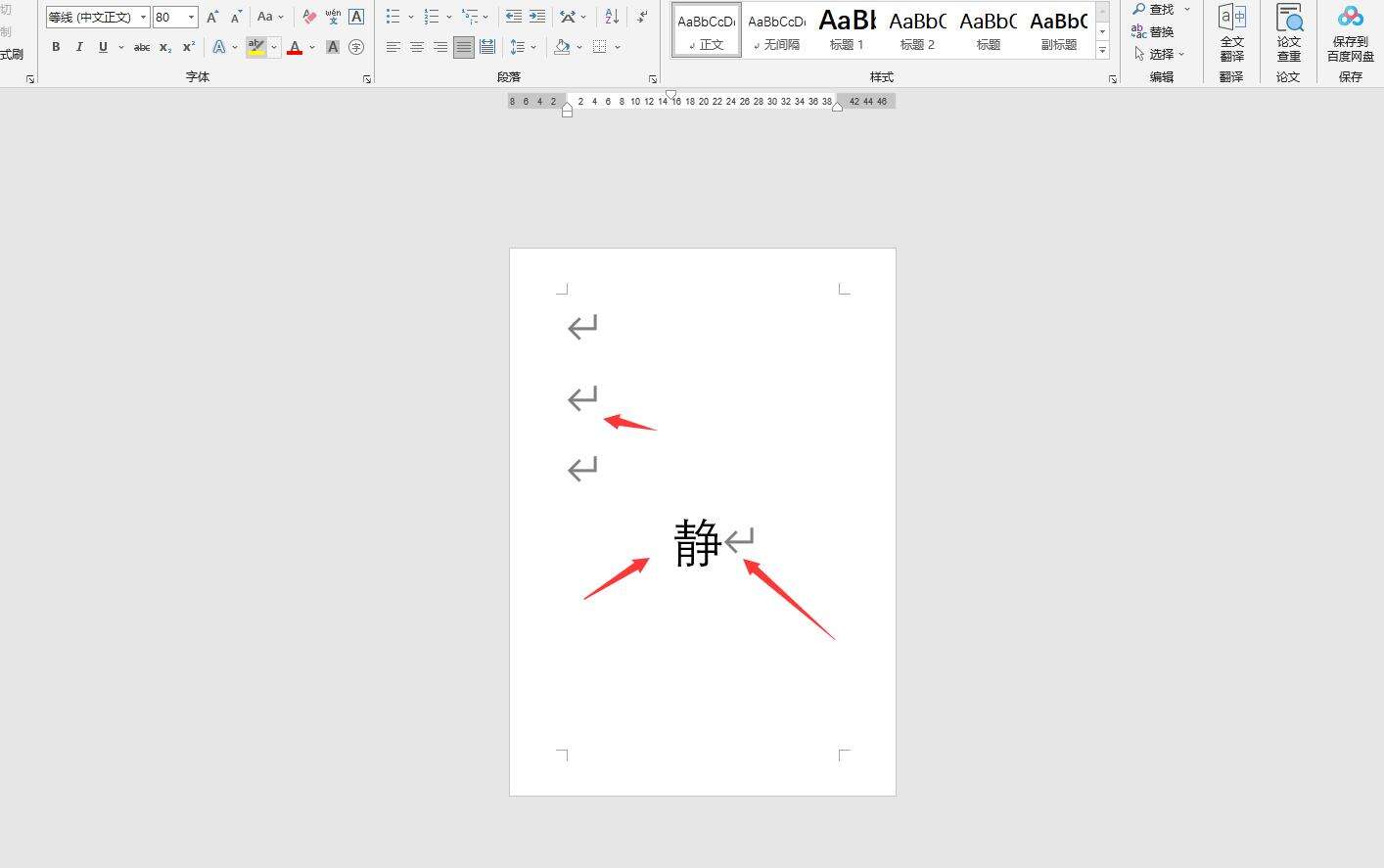Click 论文查重 paper check

1289,33
